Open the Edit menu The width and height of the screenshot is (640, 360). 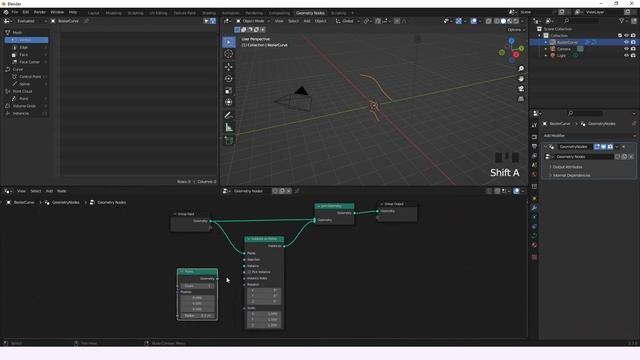pos(26,12)
